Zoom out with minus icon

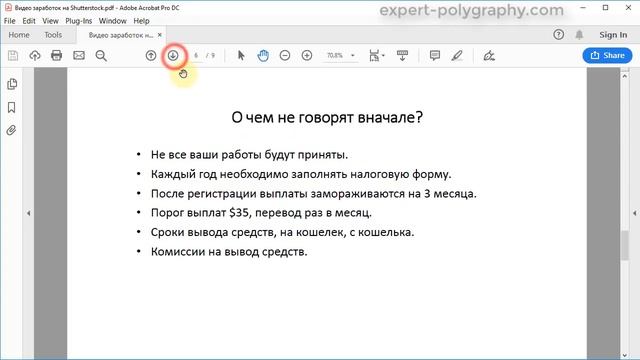tap(285, 56)
